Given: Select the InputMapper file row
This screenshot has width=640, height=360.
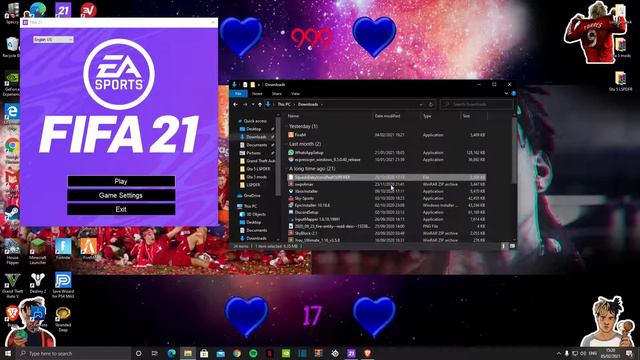Looking at the screenshot, I should [387, 219].
